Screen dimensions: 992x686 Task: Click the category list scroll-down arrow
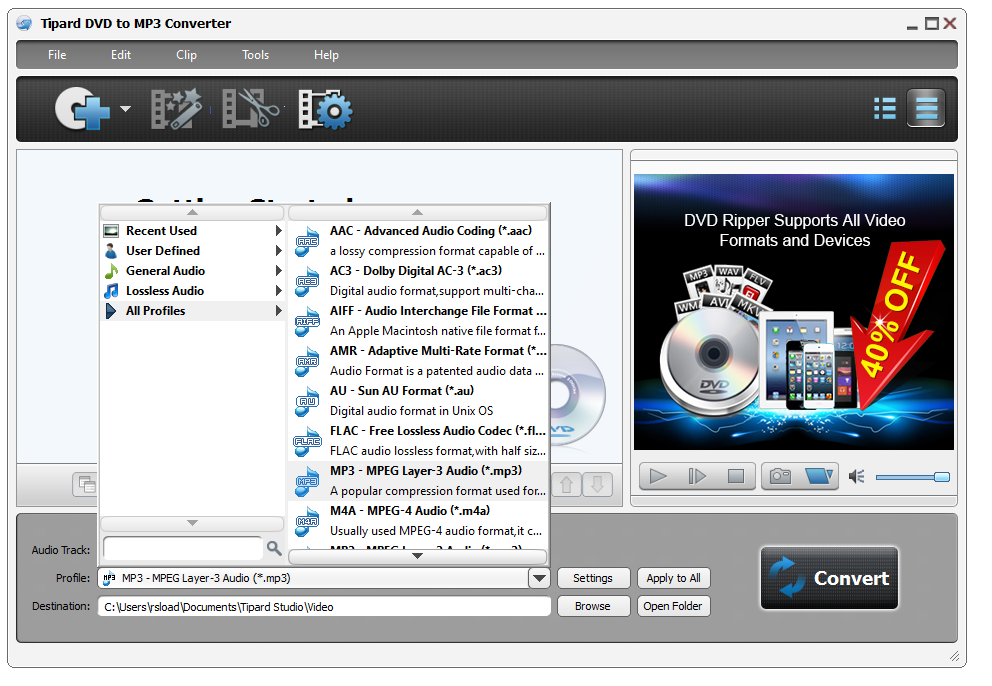point(192,523)
